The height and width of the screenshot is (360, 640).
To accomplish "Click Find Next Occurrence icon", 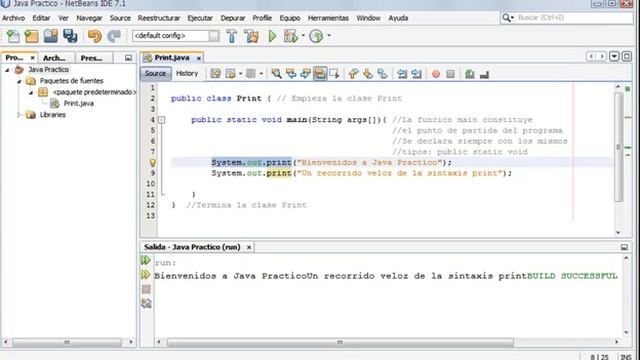I will pos(305,74).
